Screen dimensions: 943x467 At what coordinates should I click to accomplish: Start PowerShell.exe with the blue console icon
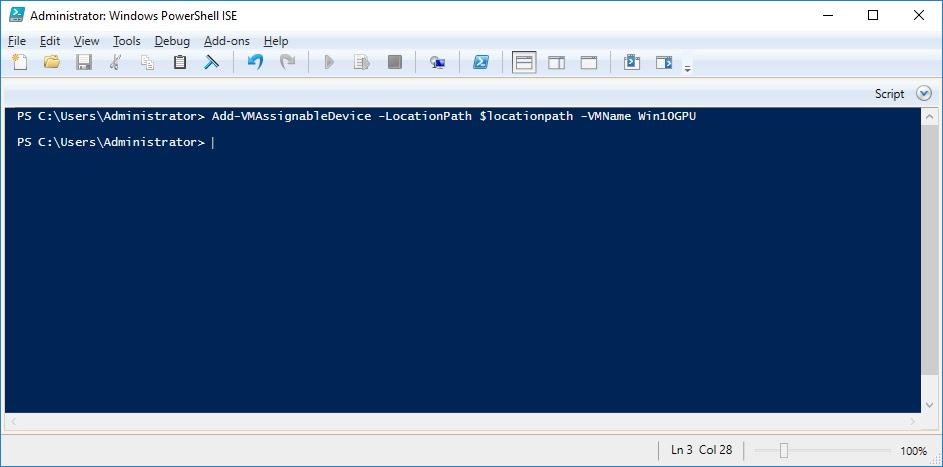tap(481, 62)
